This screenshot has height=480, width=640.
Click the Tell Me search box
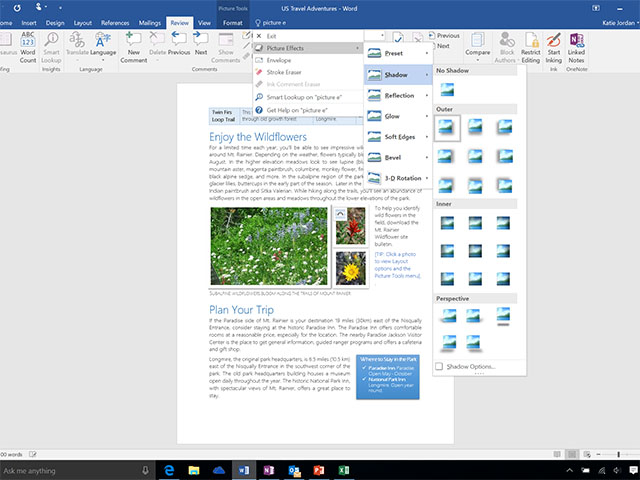pyautogui.click(x=271, y=23)
